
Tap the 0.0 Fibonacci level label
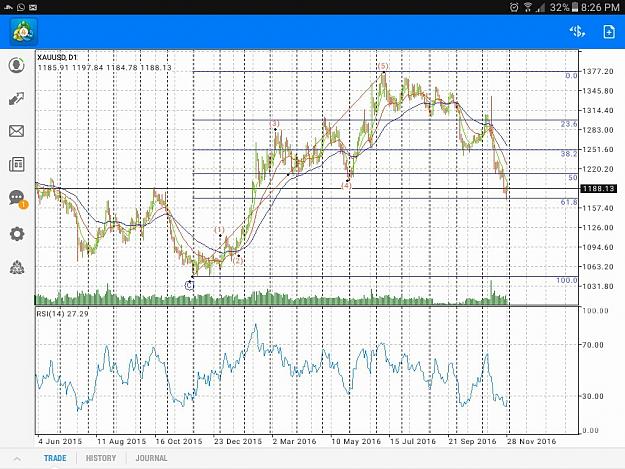[x=571, y=76]
